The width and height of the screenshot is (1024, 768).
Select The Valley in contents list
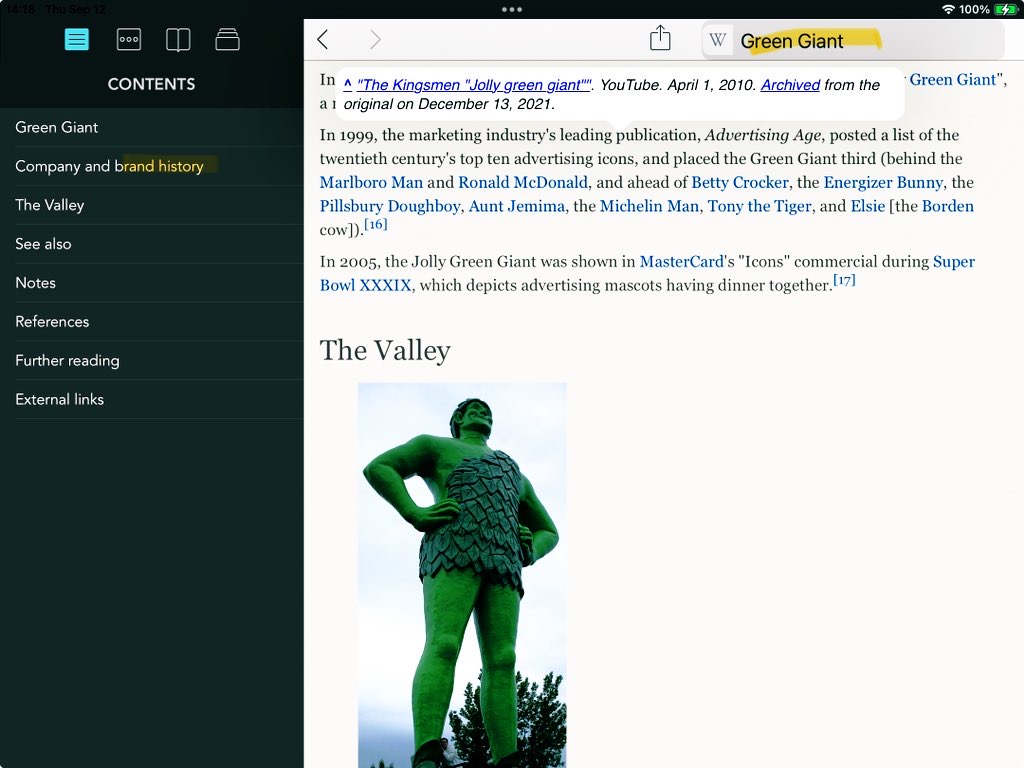[x=50, y=205]
